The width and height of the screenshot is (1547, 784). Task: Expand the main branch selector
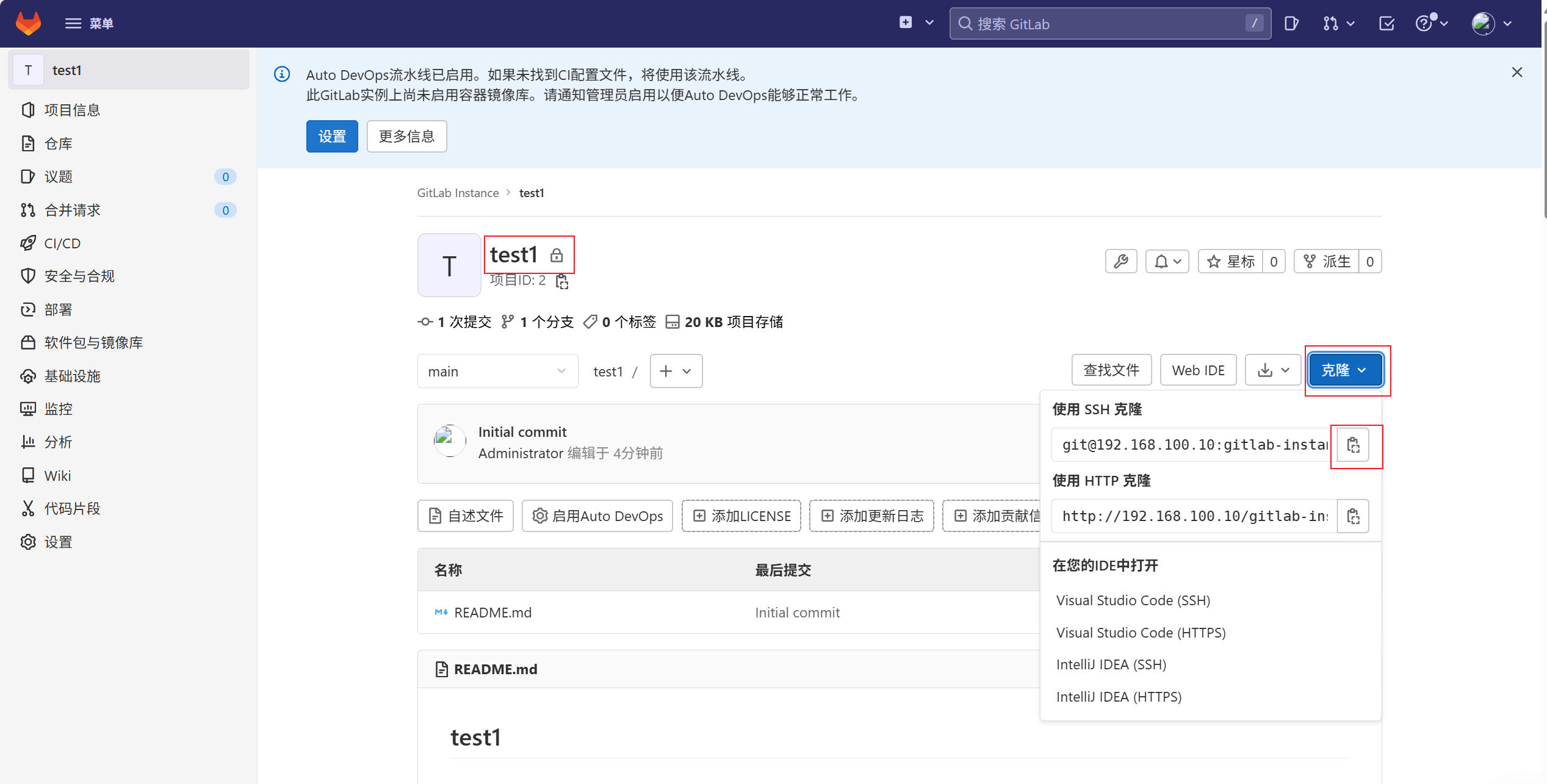point(497,371)
